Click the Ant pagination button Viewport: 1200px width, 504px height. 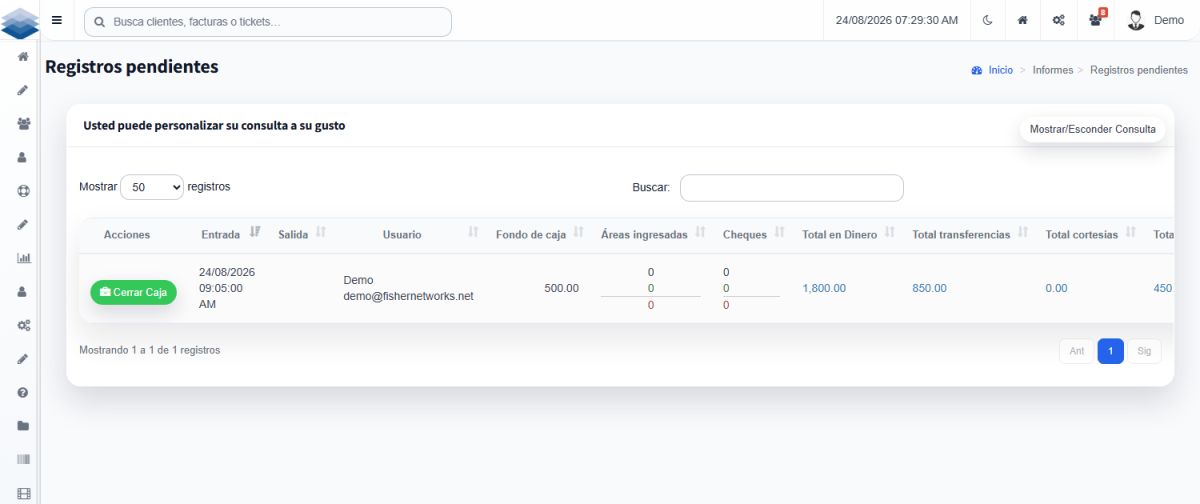(1076, 351)
